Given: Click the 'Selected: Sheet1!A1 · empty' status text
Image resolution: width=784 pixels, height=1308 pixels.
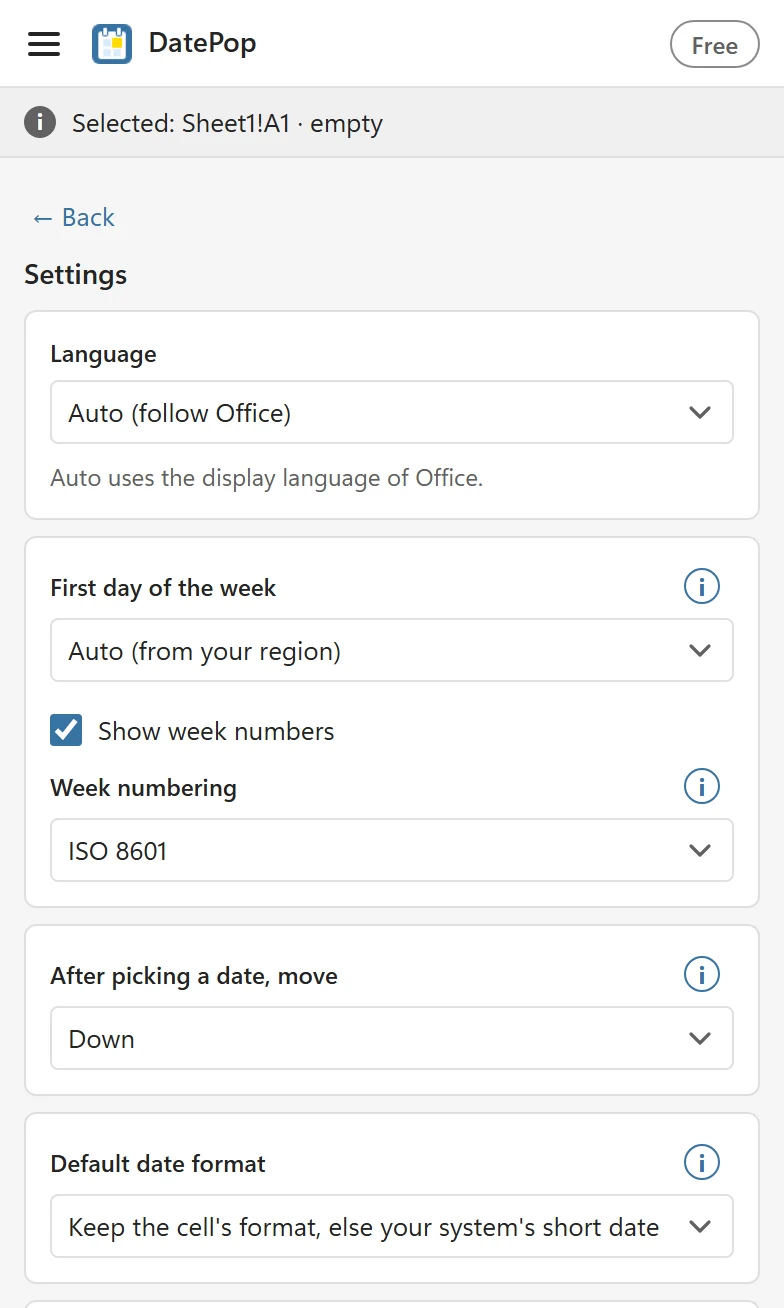Looking at the screenshot, I should [227, 123].
